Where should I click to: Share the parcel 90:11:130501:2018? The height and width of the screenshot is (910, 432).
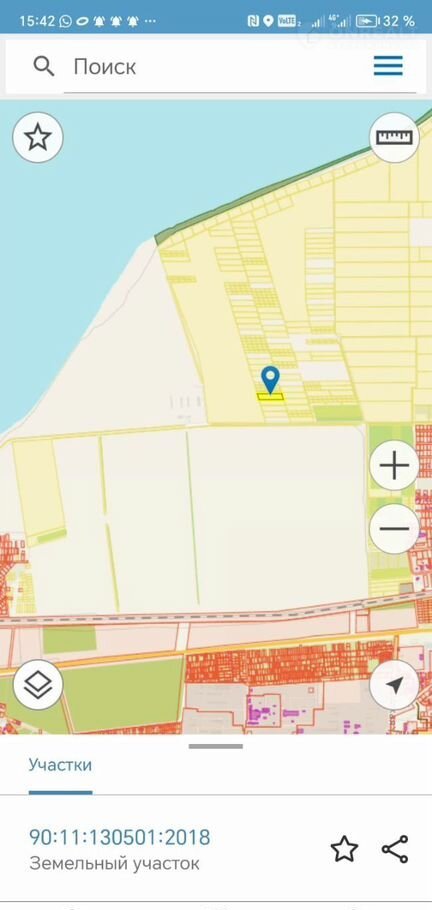coord(395,849)
